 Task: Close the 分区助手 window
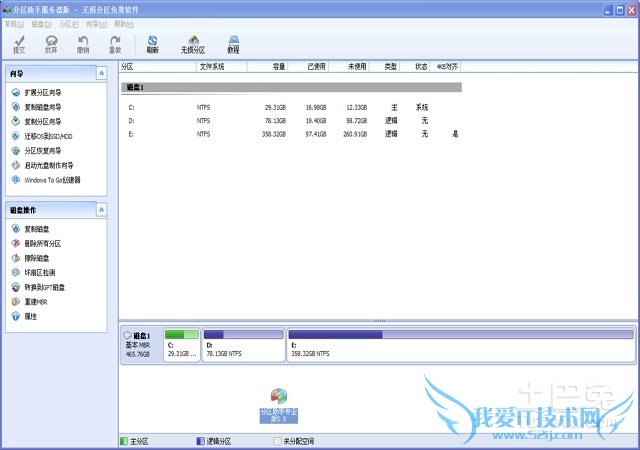632,10
